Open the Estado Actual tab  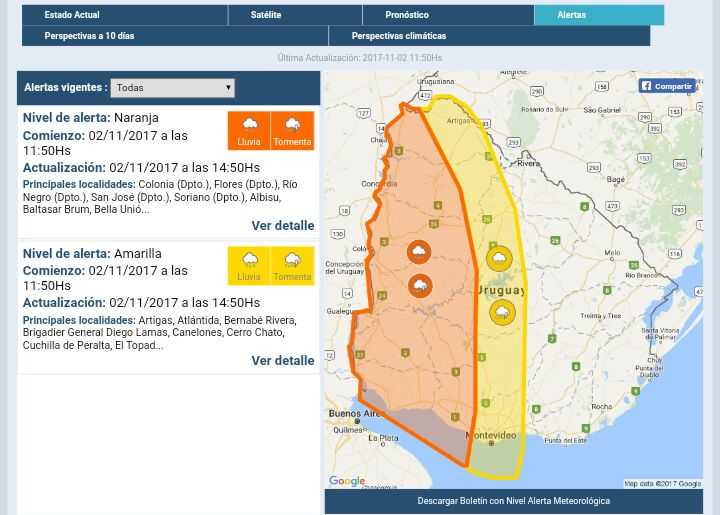tap(124, 15)
